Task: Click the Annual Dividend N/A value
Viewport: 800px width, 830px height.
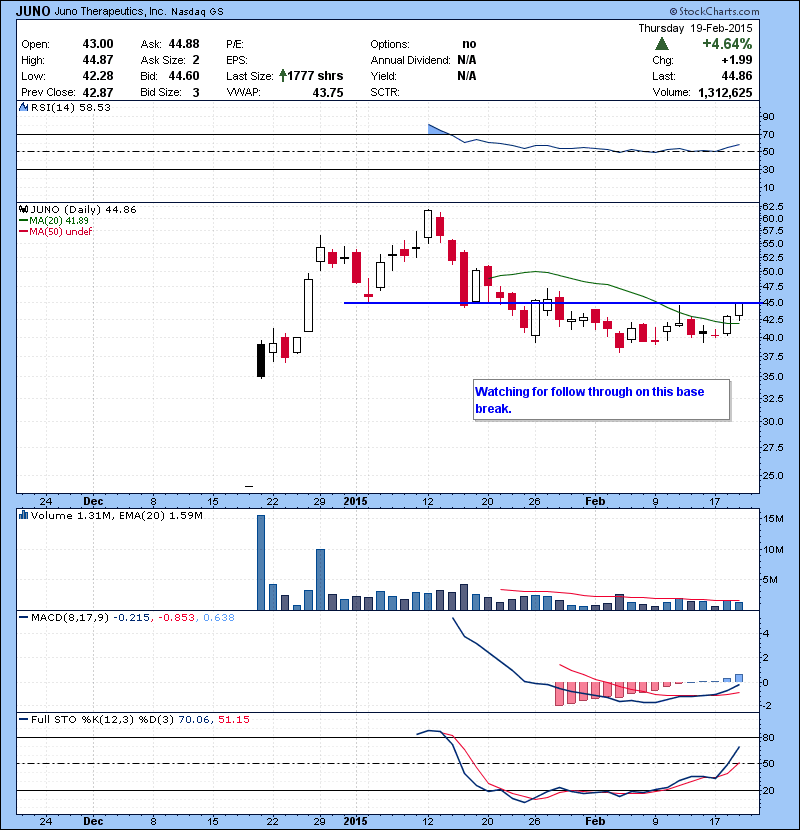Action: pyautogui.click(x=466, y=60)
